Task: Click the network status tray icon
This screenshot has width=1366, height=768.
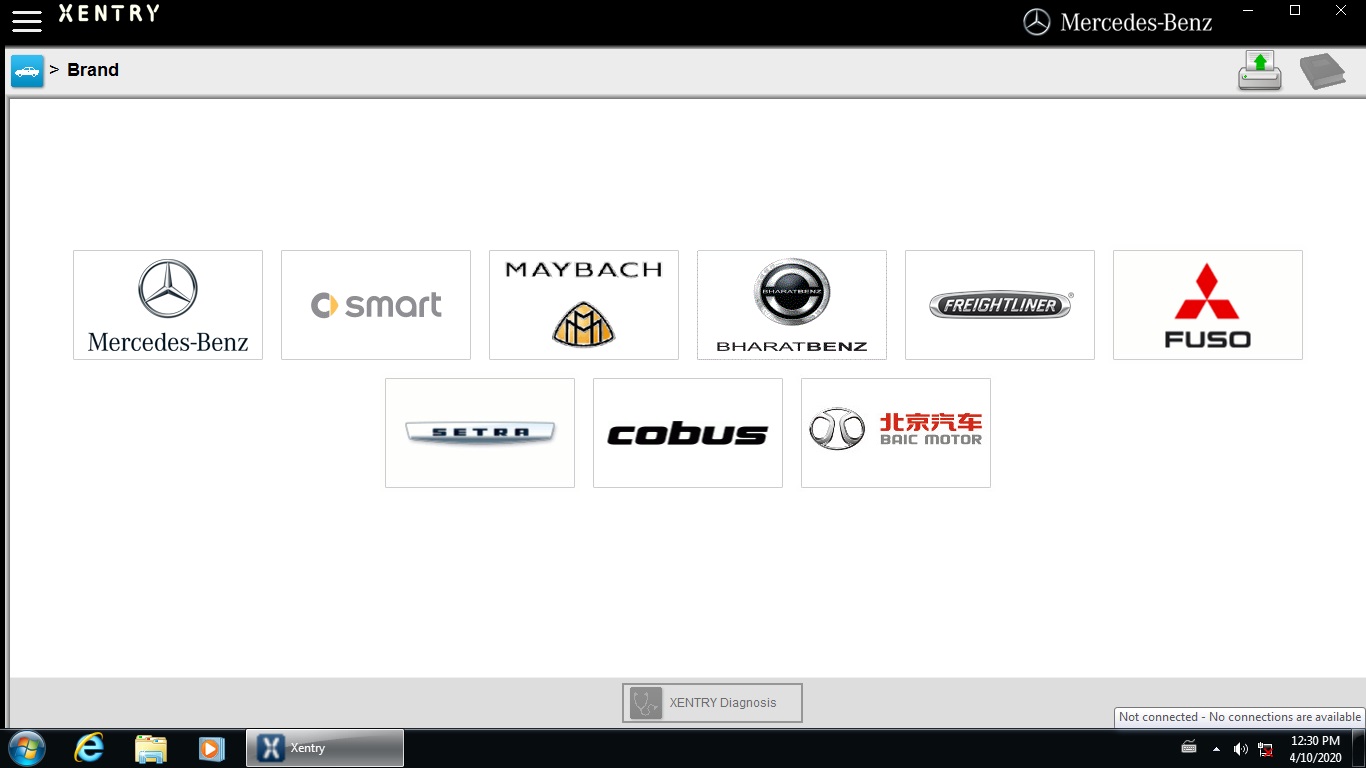Action: [x=1265, y=749]
